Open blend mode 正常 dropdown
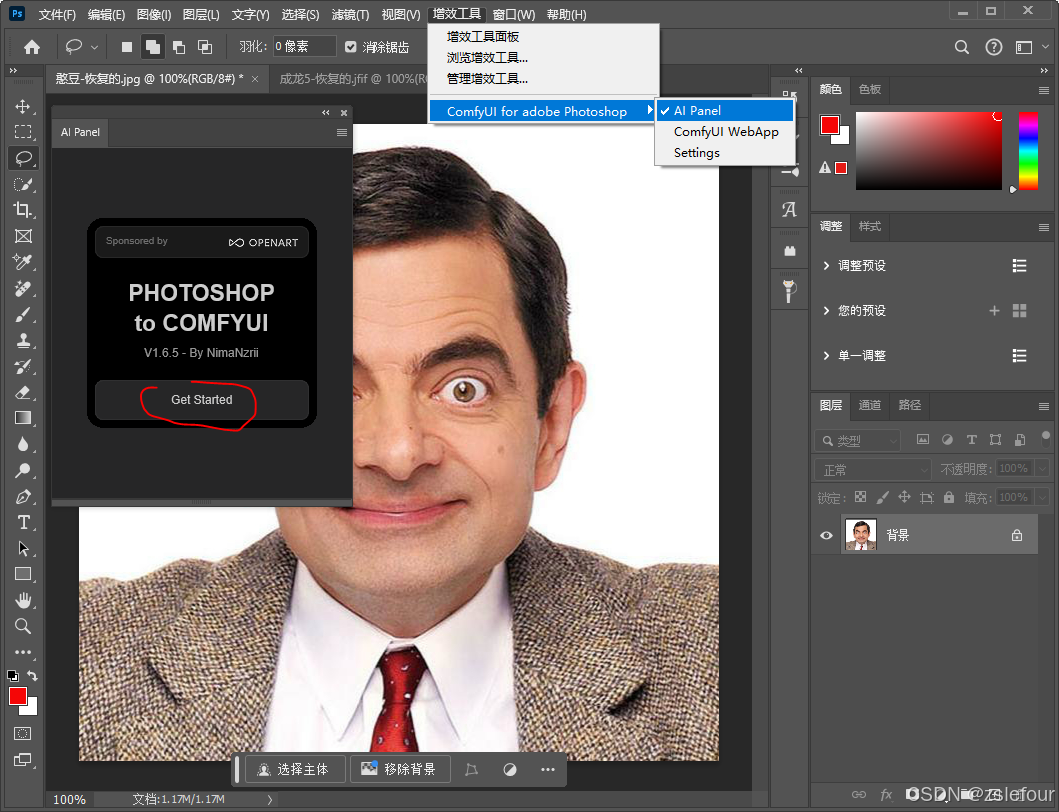 873,470
